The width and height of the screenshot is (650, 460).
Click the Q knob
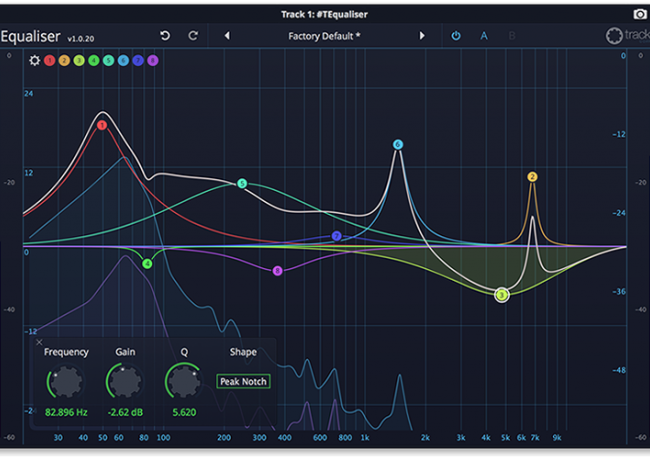(184, 382)
